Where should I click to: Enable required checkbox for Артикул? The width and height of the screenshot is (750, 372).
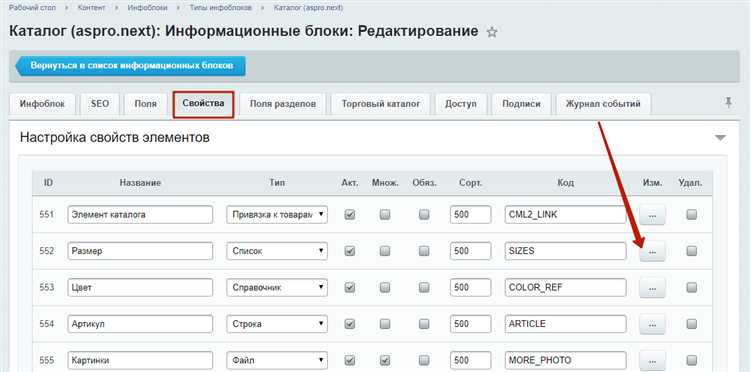[x=424, y=324]
